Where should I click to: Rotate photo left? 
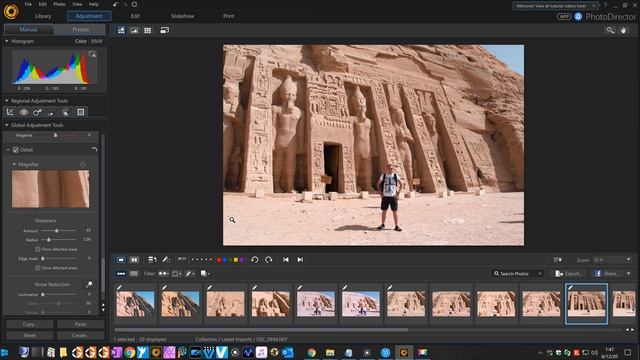click(x=255, y=260)
